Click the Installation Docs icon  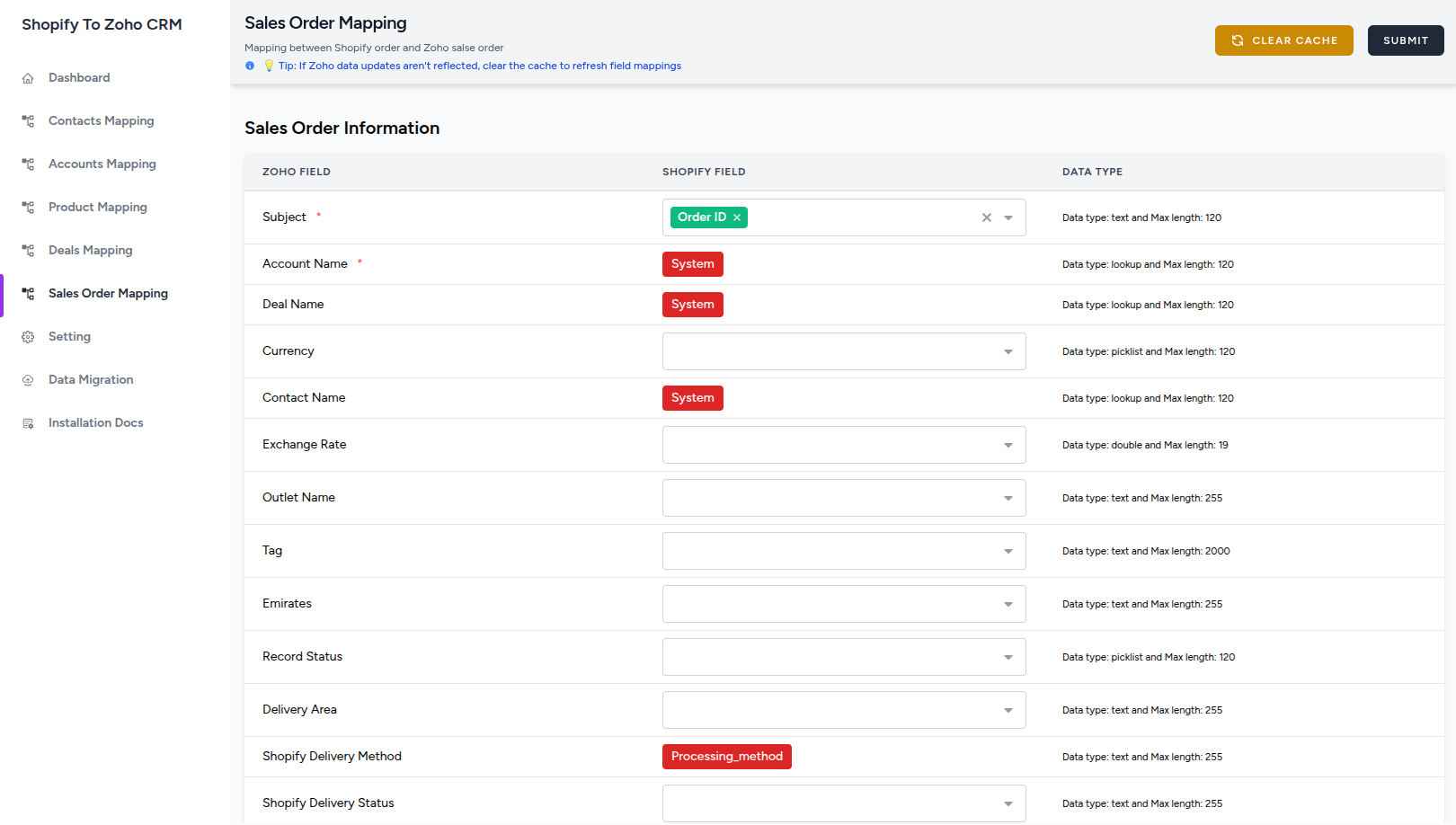point(28,423)
